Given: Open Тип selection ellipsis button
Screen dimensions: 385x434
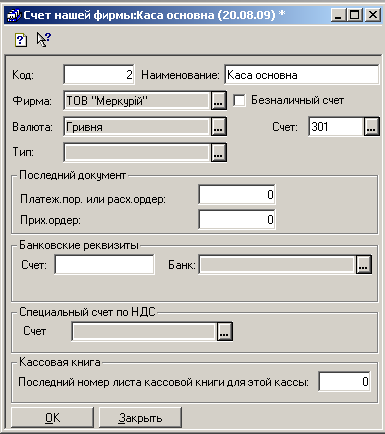Looking at the screenshot, I should click(x=218, y=152).
